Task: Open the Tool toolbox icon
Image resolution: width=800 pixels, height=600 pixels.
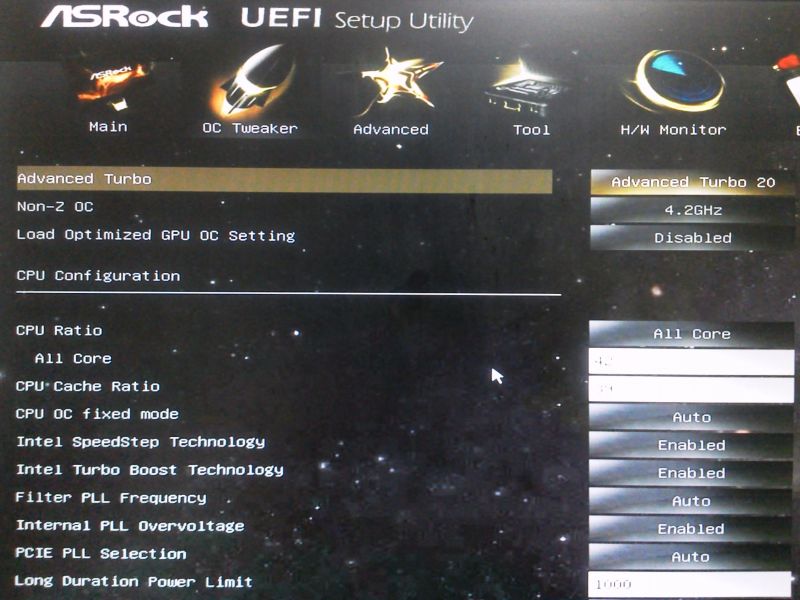Action: [526, 88]
